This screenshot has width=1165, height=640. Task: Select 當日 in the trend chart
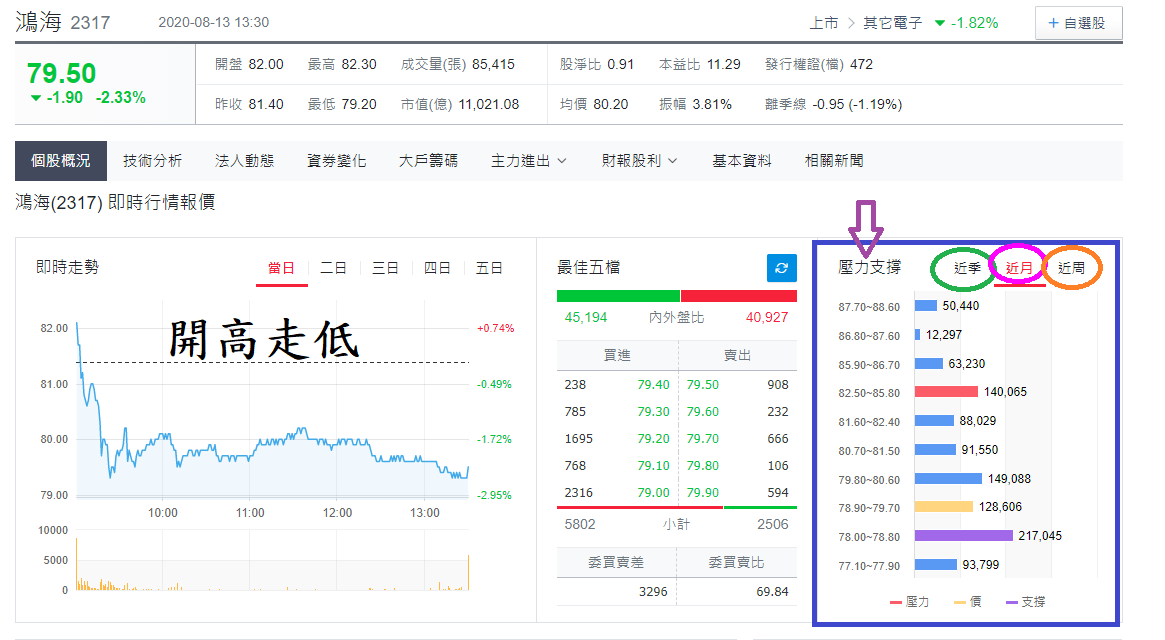click(282, 268)
